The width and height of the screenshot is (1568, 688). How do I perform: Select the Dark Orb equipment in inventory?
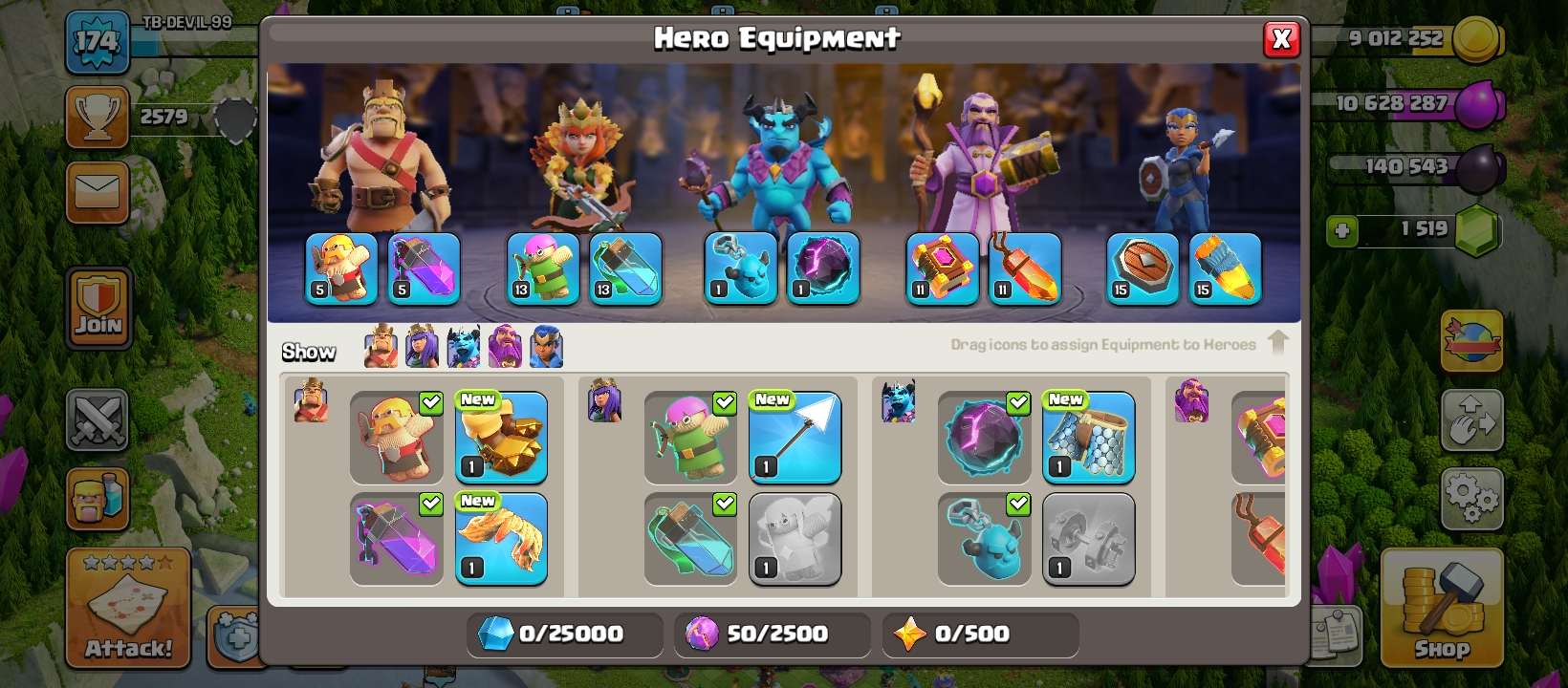pyautogui.click(x=984, y=438)
